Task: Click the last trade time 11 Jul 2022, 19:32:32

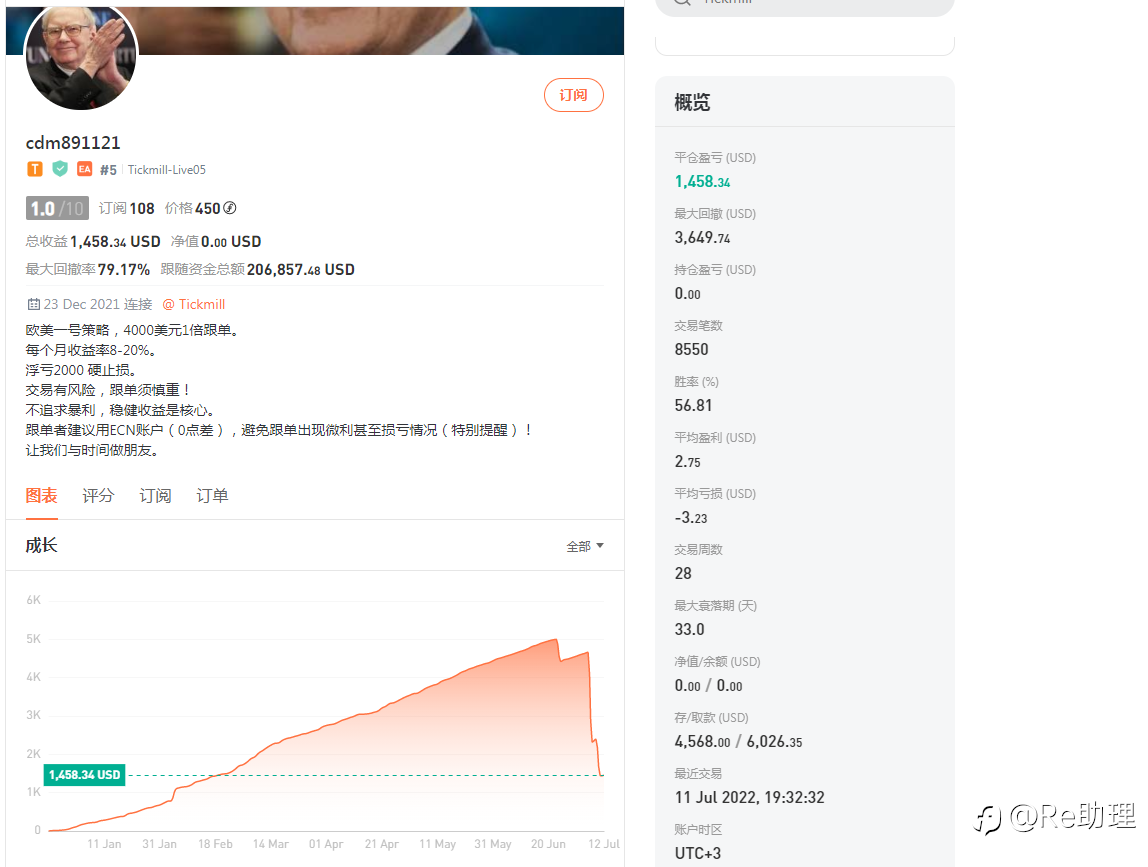Action: click(749, 797)
